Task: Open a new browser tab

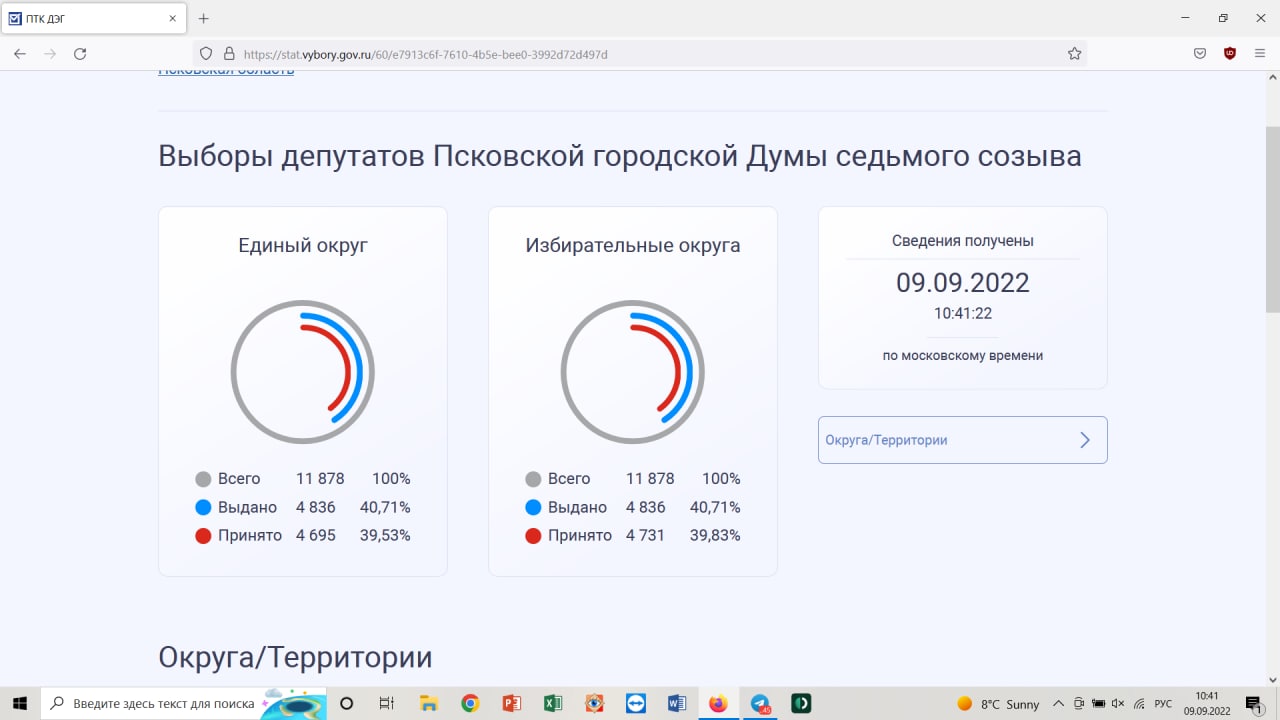Action: [x=204, y=18]
